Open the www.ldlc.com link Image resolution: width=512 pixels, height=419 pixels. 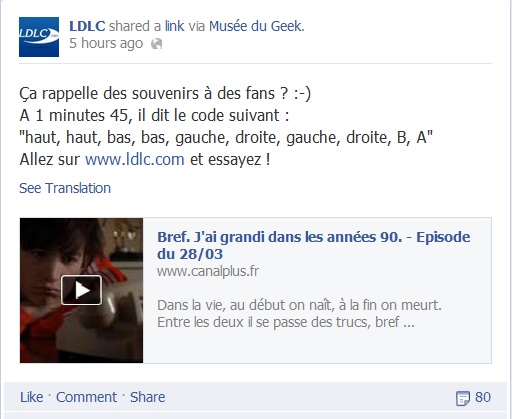tap(135, 159)
